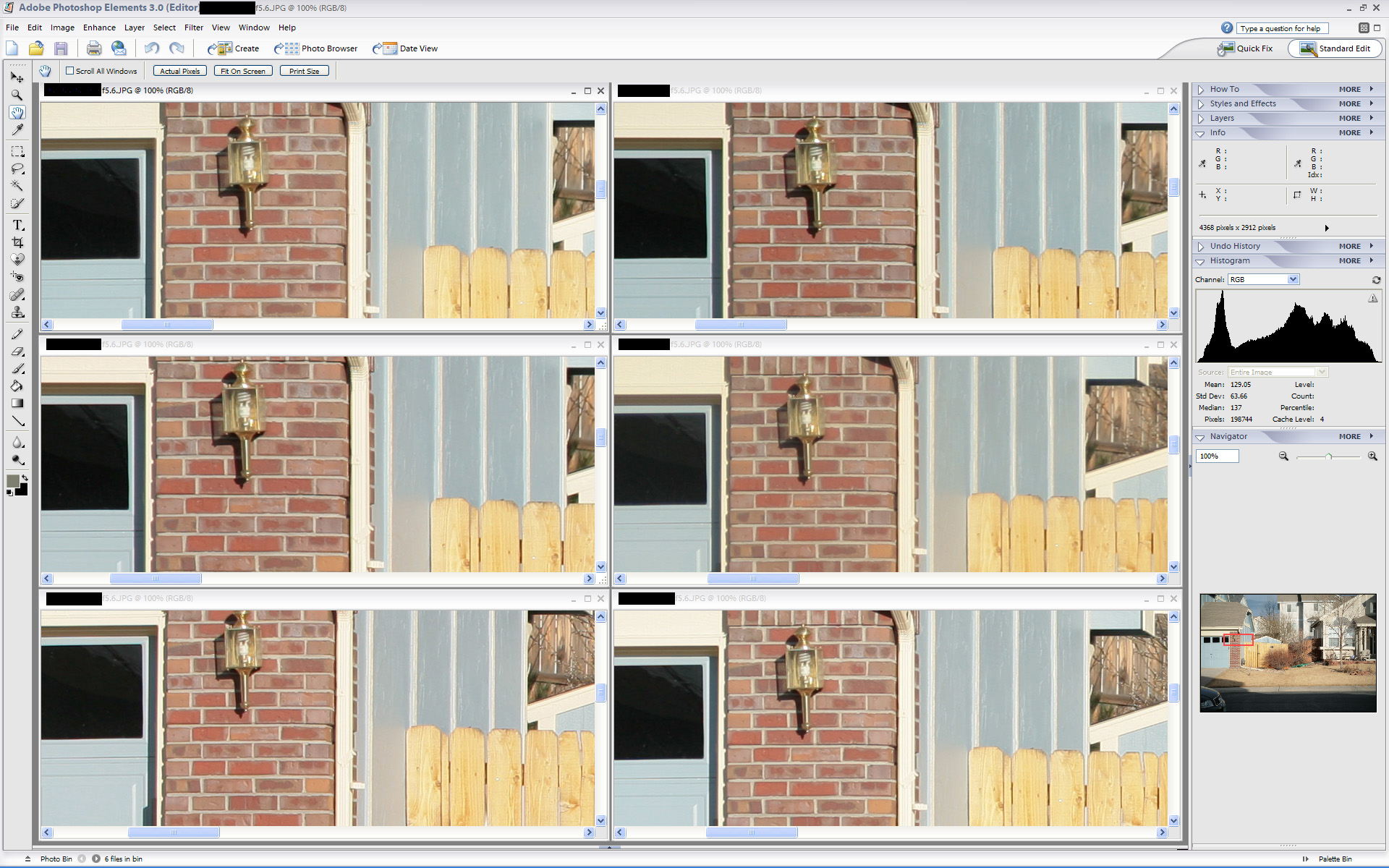Select the Paint Bucket tool
1389x868 pixels.
(x=17, y=386)
